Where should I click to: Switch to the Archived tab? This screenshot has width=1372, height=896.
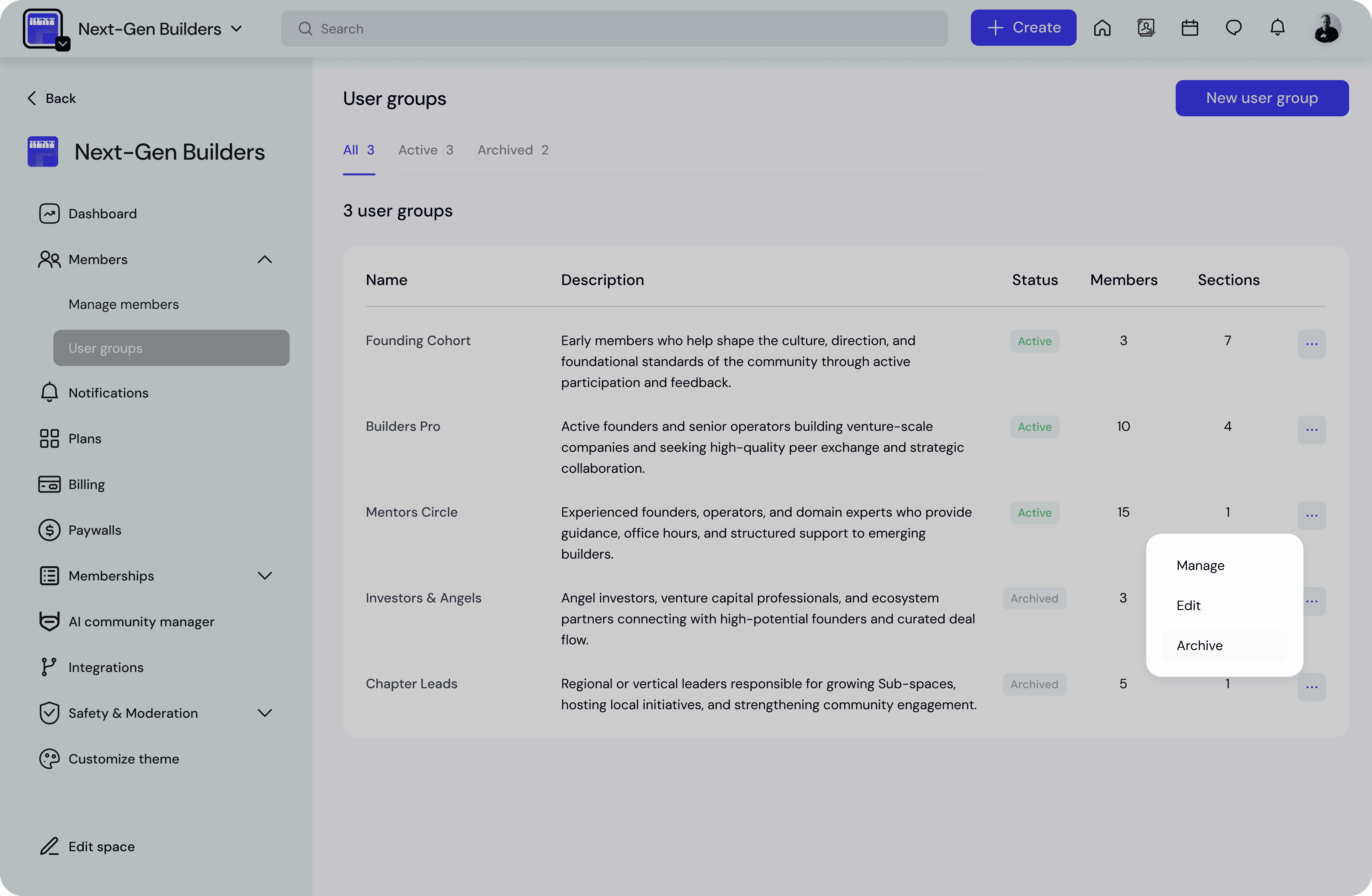click(513, 150)
